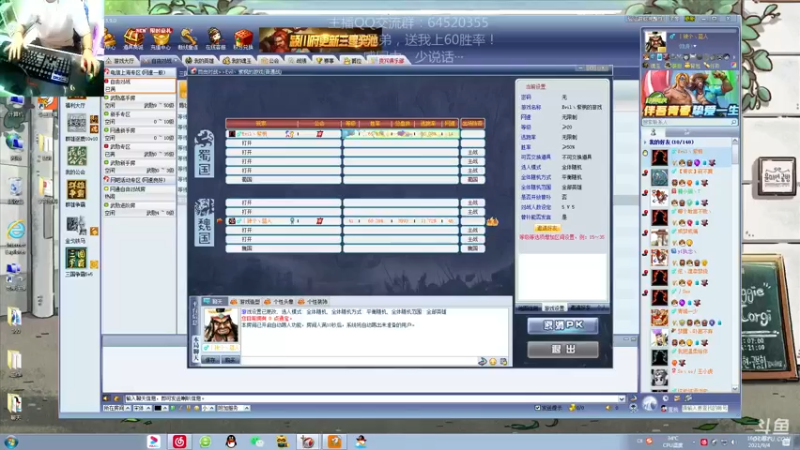Image resolution: width=800 pixels, height=450 pixels.
Task: Open the chat channel dropdown at bottom left
Action: (x=117, y=408)
